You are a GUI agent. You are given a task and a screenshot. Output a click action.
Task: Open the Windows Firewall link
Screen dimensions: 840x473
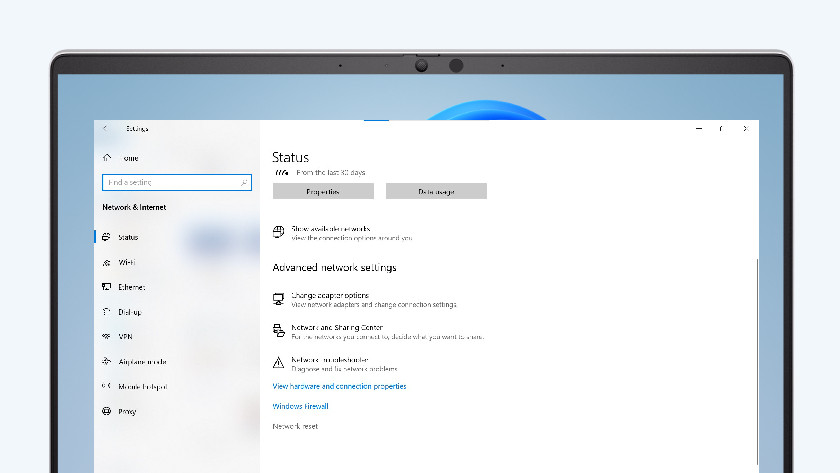click(x=300, y=406)
